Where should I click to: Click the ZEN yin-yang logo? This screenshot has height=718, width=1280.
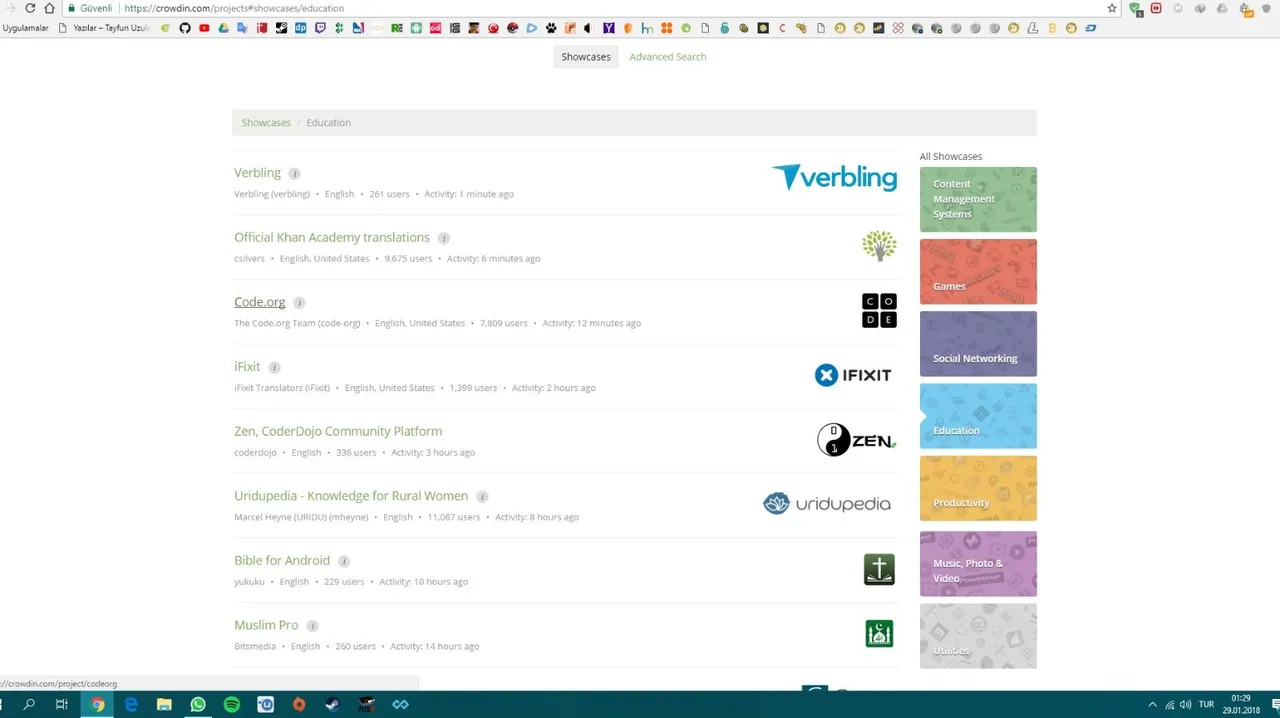(856, 440)
